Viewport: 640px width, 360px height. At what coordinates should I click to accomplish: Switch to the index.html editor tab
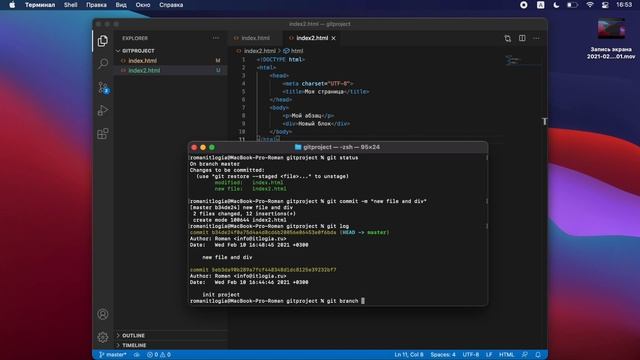[x=255, y=38]
